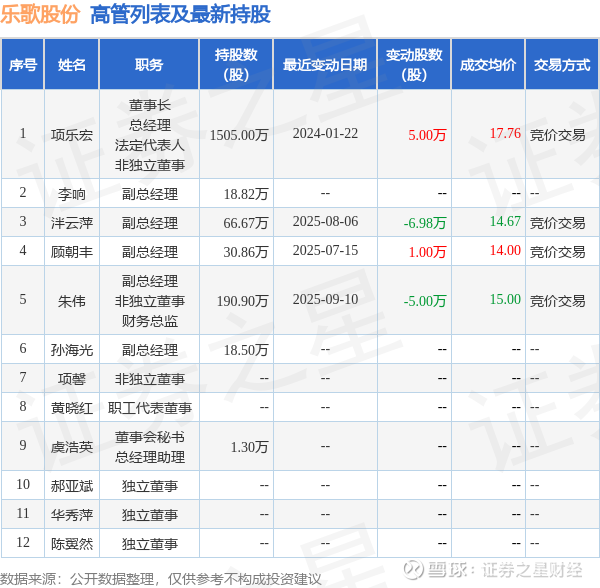Click the name 虞浩英
Image resolution: width=600 pixels, height=588 pixels.
click(x=72, y=446)
